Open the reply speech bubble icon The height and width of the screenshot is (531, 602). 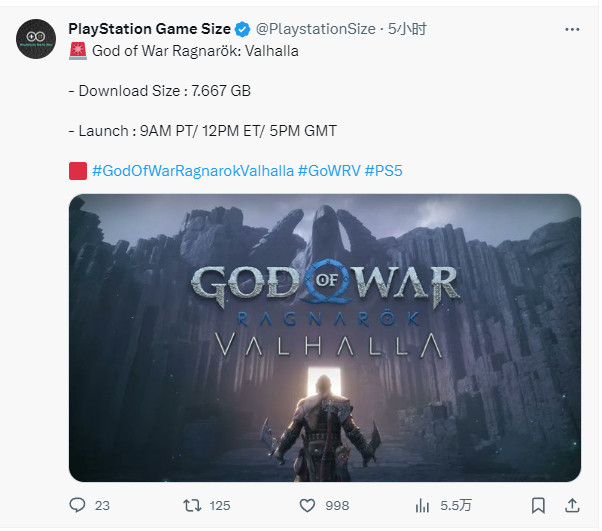tap(77, 505)
